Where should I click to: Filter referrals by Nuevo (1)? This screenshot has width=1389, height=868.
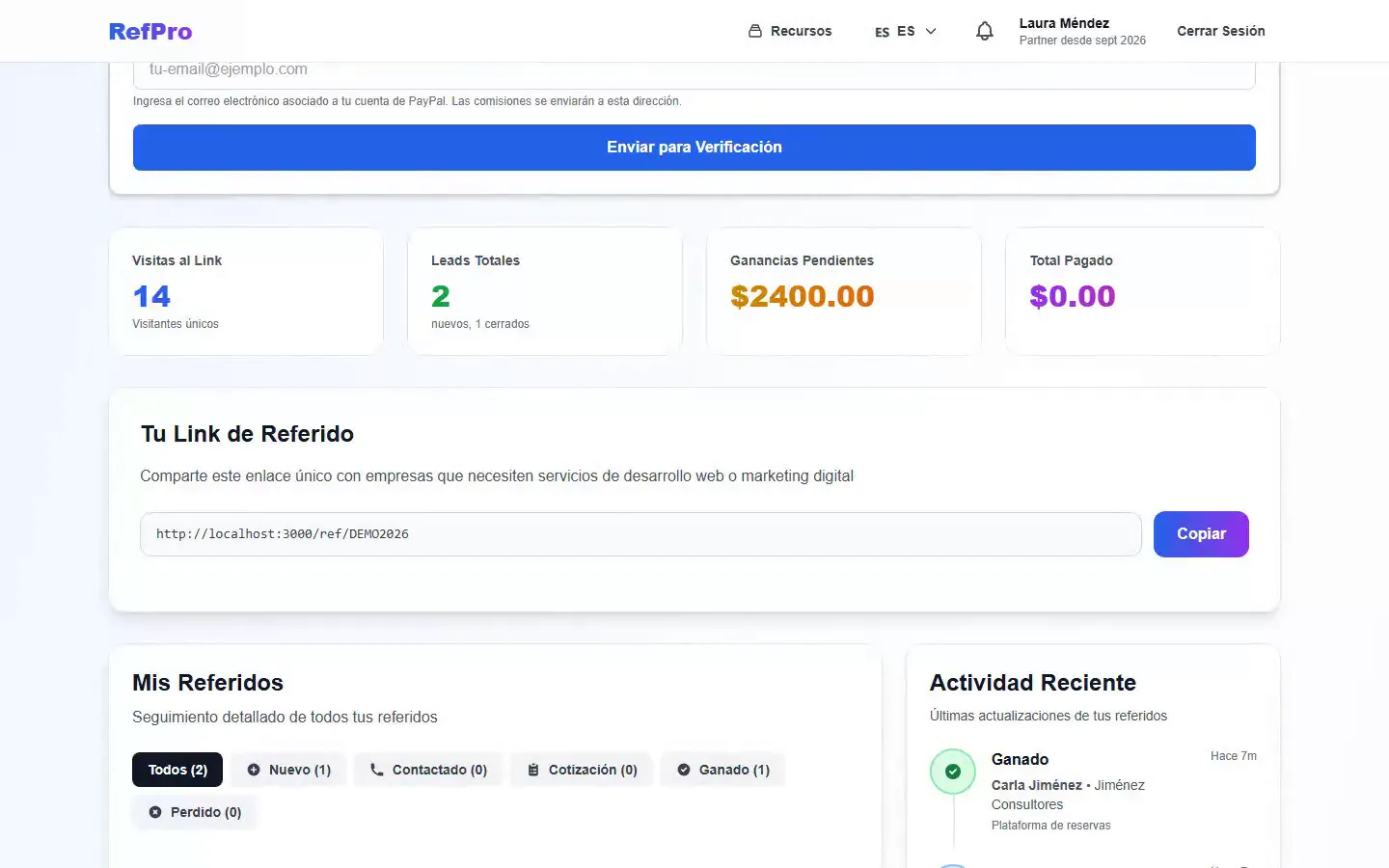click(x=288, y=770)
